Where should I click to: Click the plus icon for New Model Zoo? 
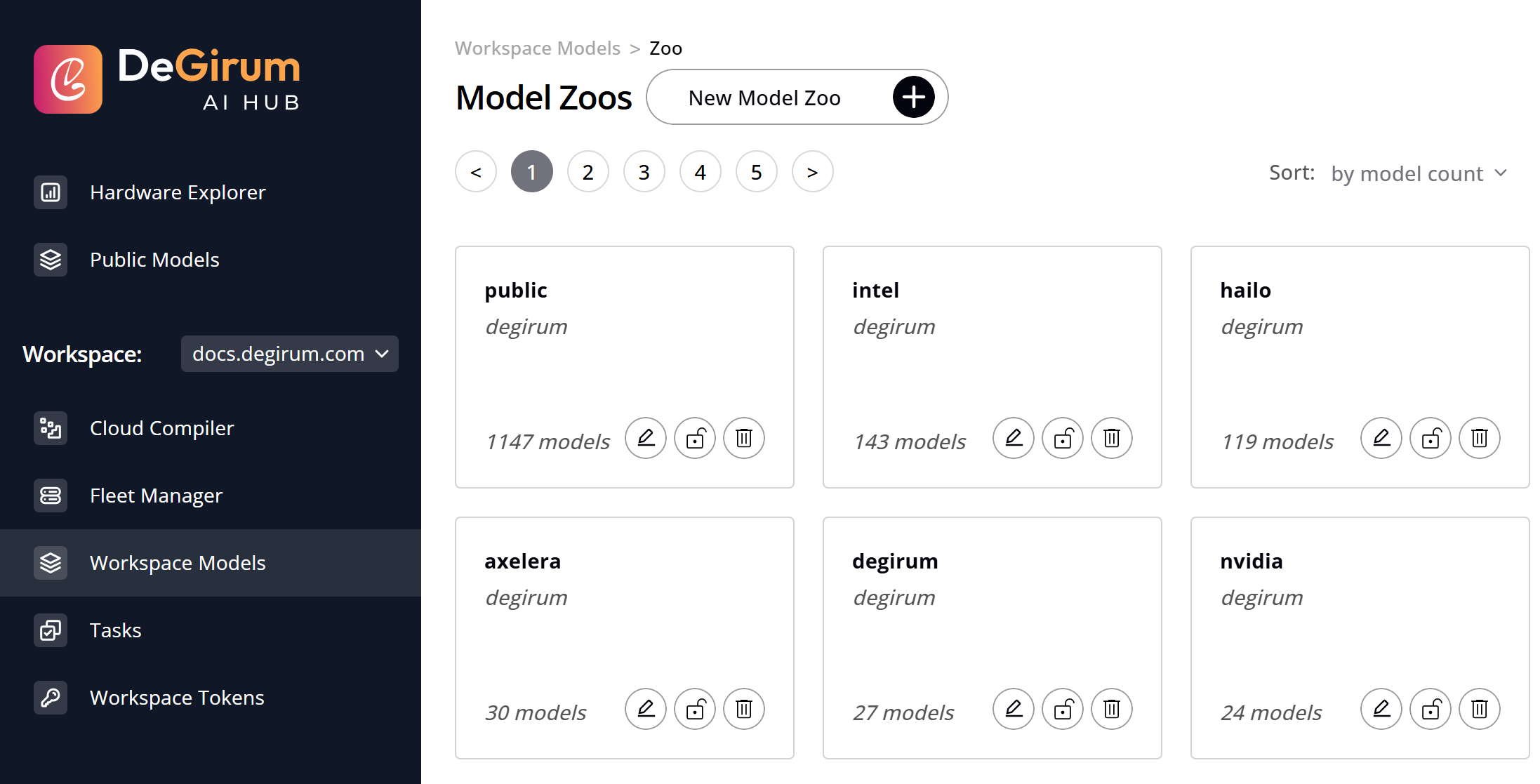(913, 97)
